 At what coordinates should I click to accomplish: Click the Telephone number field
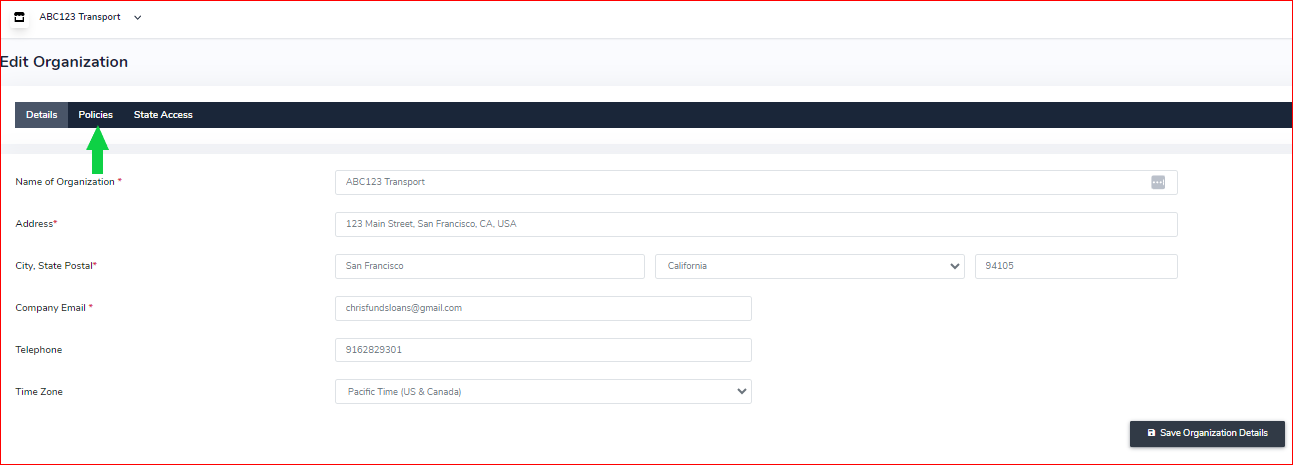(543, 350)
